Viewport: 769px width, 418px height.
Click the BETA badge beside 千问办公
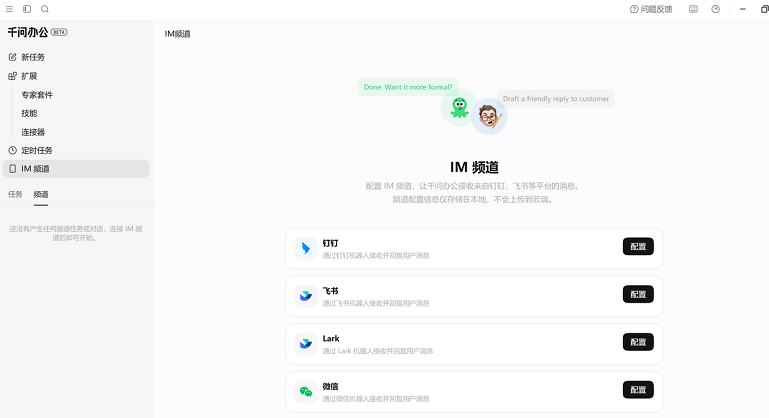click(59, 32)
